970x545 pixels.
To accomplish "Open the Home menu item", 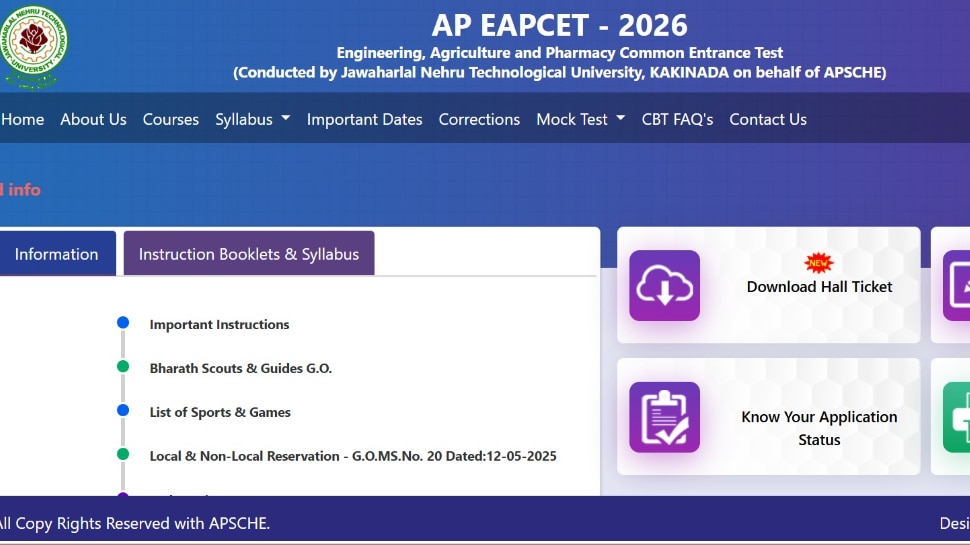I will click(22, 119).
